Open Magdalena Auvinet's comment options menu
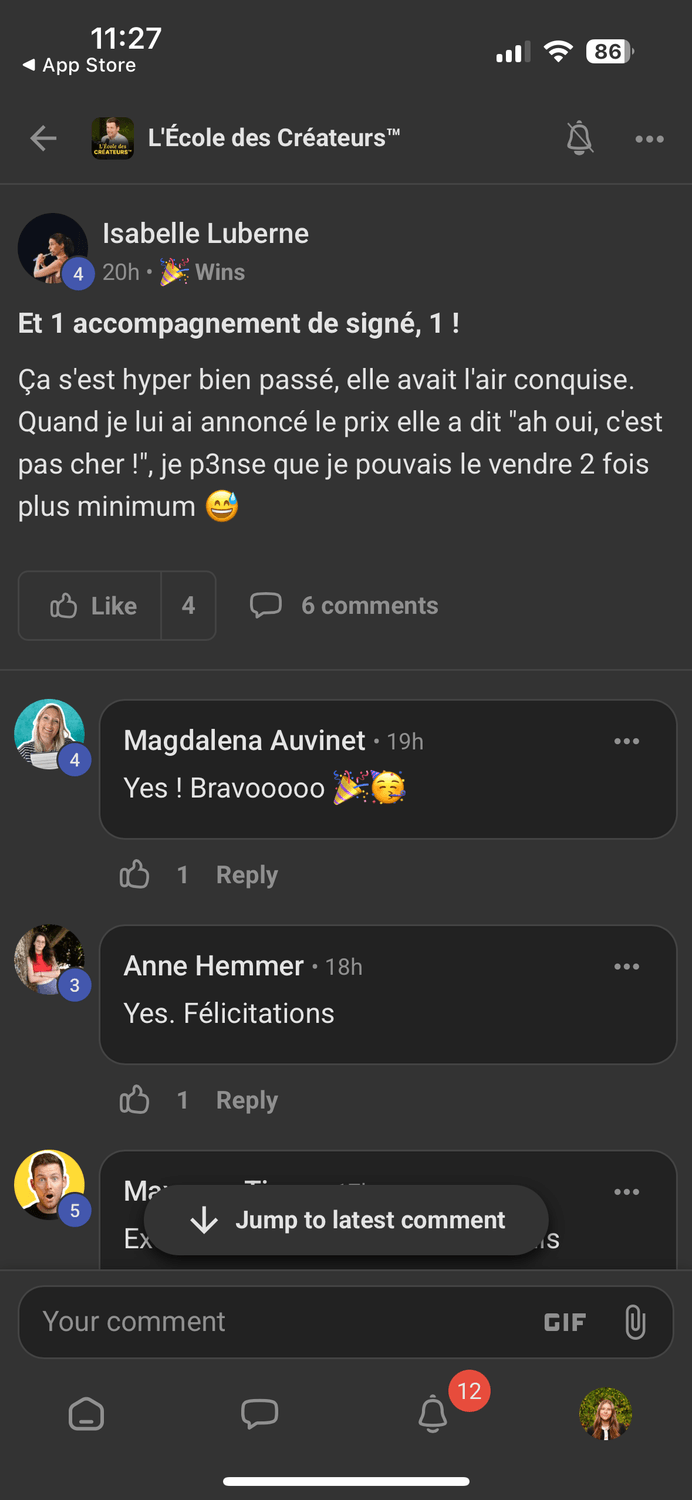Screen dimensions: 692x1500 [627, 741]
